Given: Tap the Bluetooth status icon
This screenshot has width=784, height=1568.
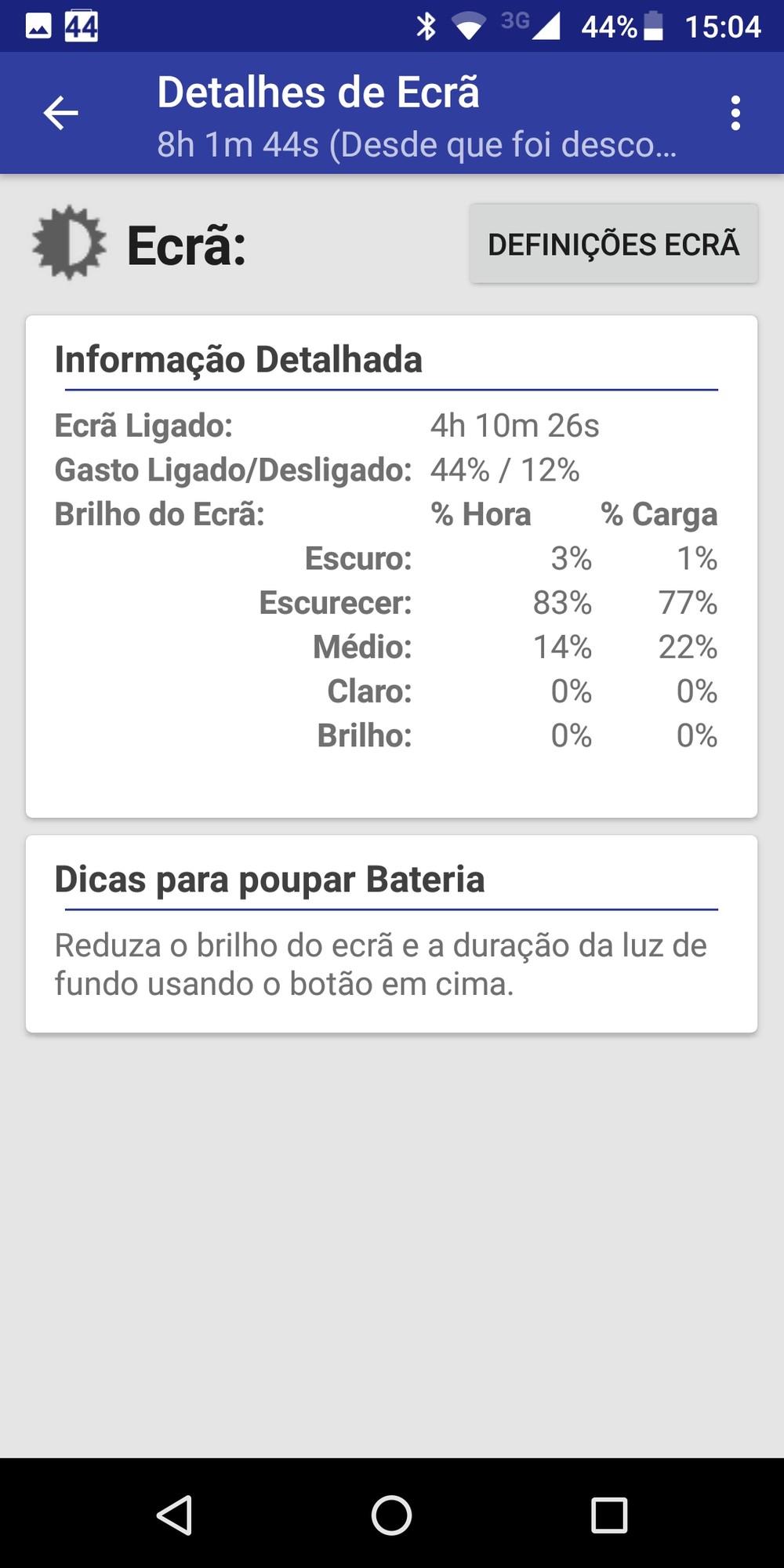Looking at the screenshot, I should click(x=426, y=27).
